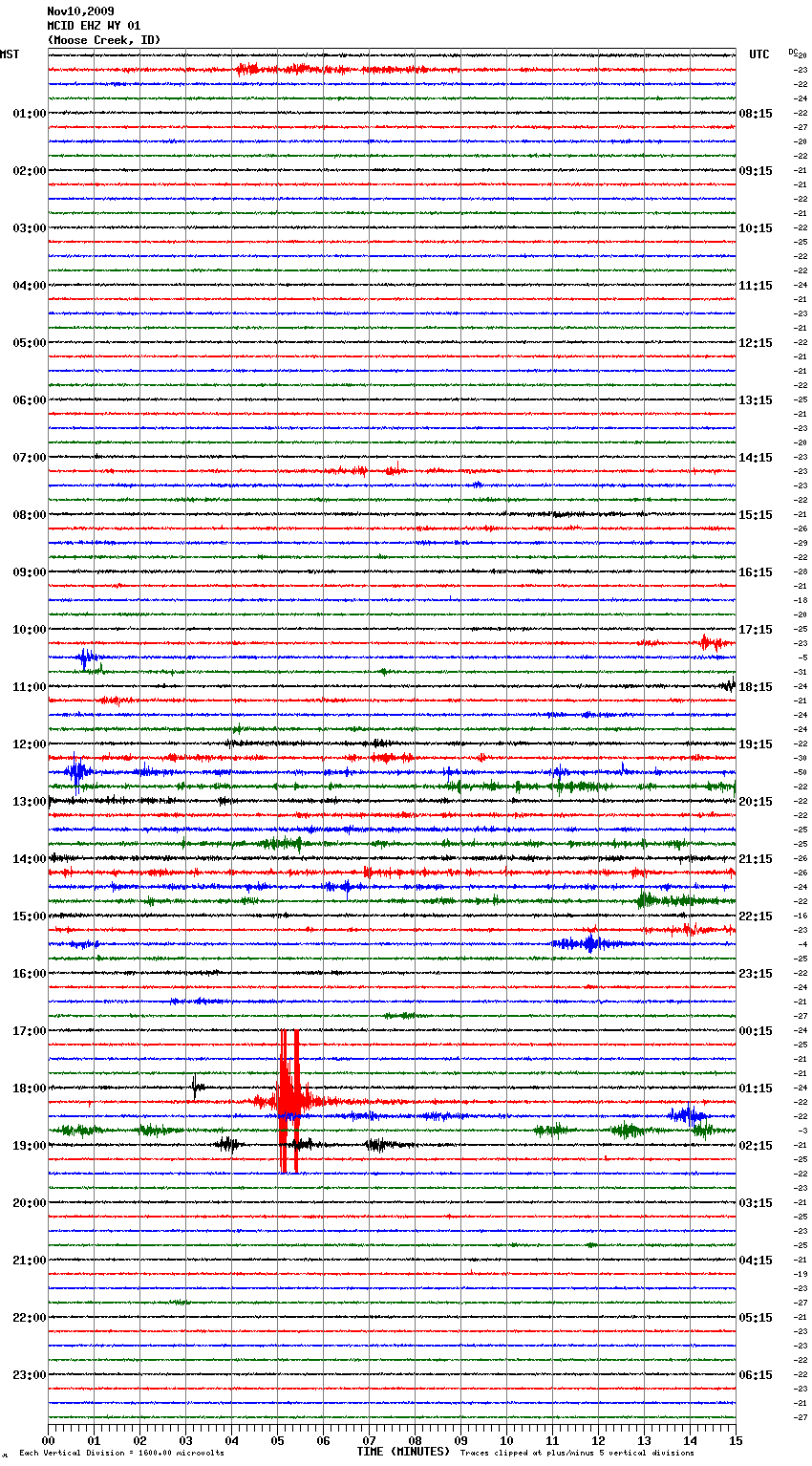812x1466 pixels.
Task: Click the 05:00 MST row label
Action: (x=29, y=343)
